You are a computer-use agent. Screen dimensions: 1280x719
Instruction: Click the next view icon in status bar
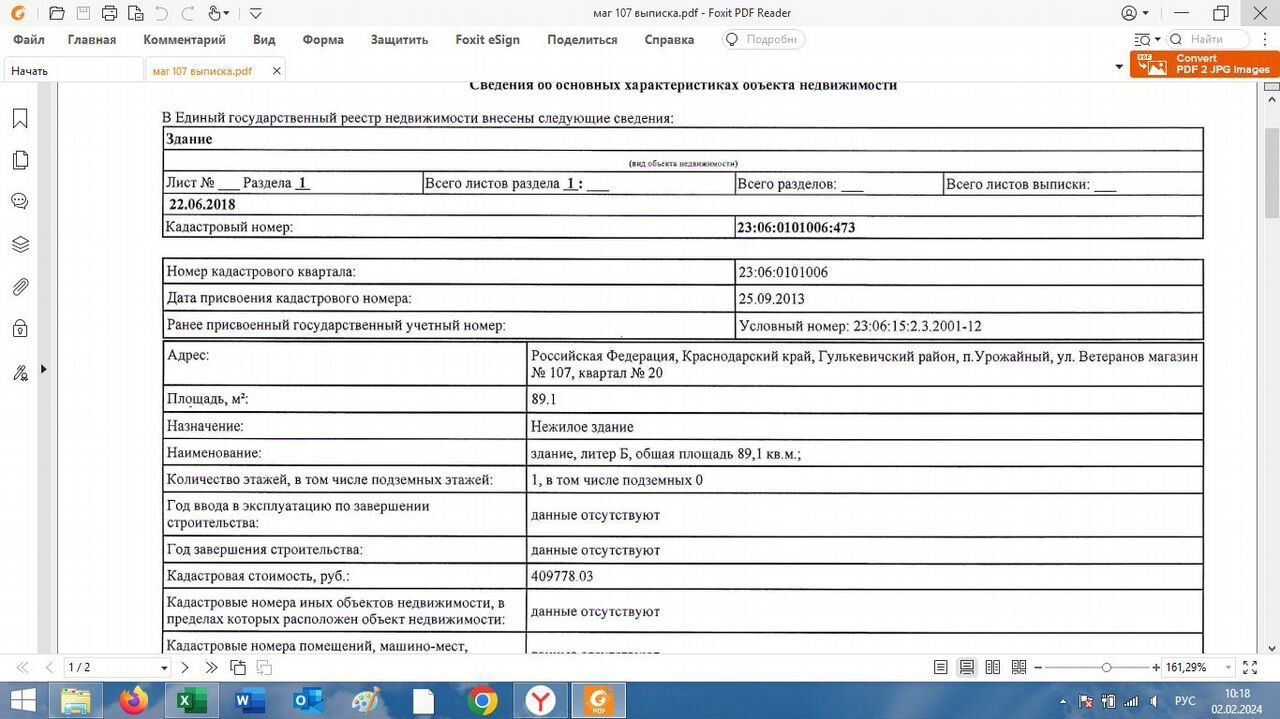point(264,667)
